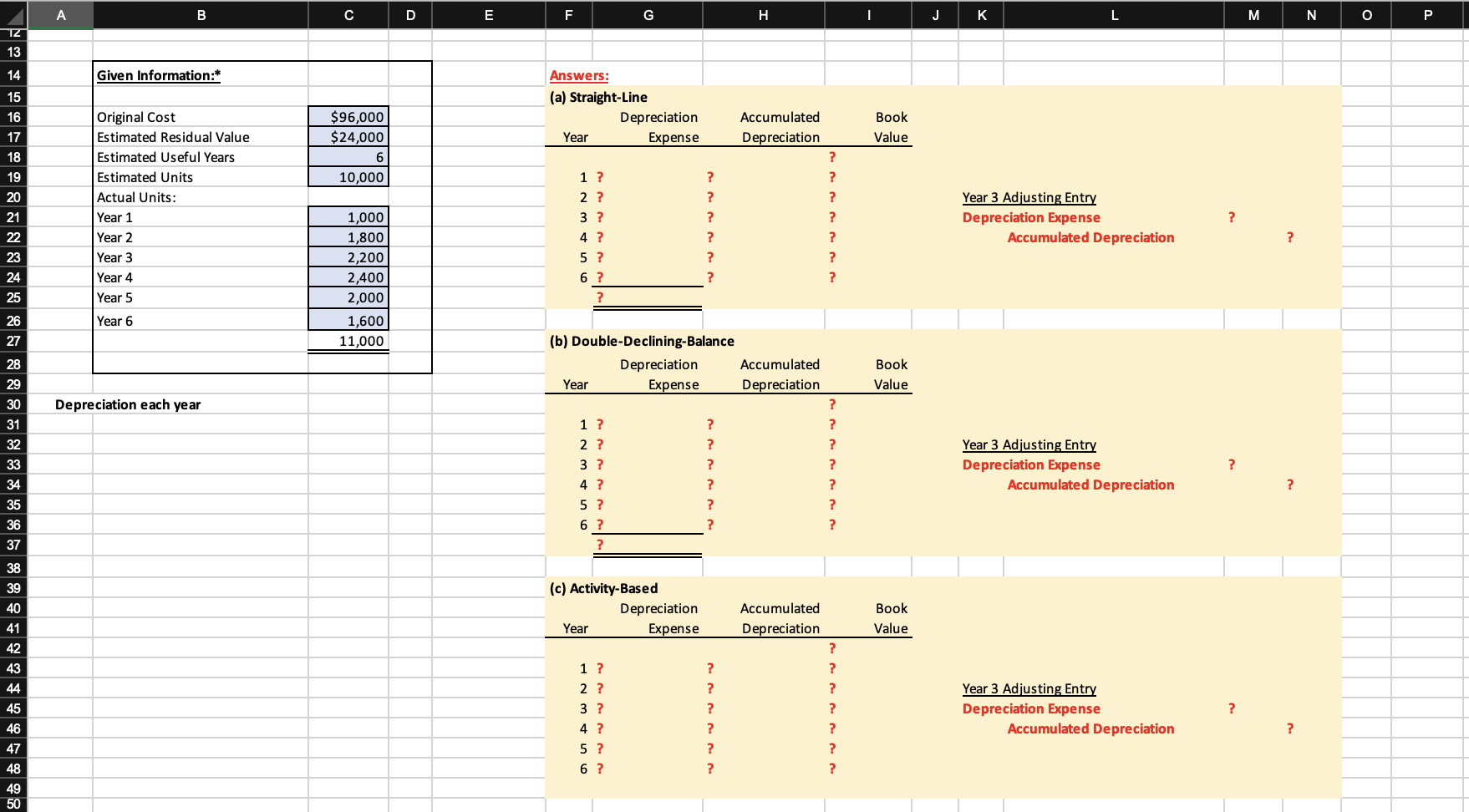
Task: Click the "2,000" actual units cell
Action: click(348, 297)
